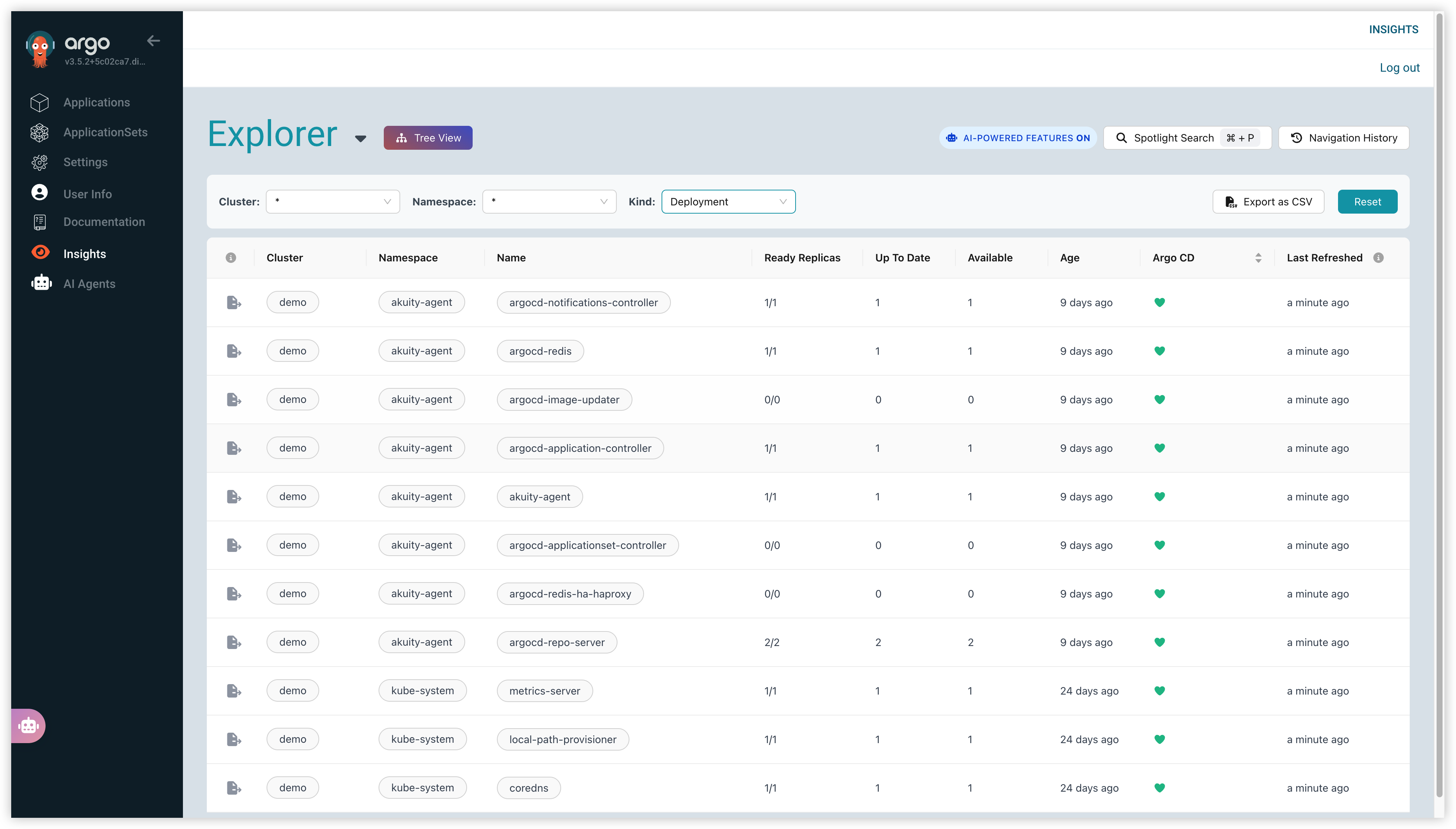
Task: Click the Name column header
Action: pyautogui.click(x=511, y=258)
